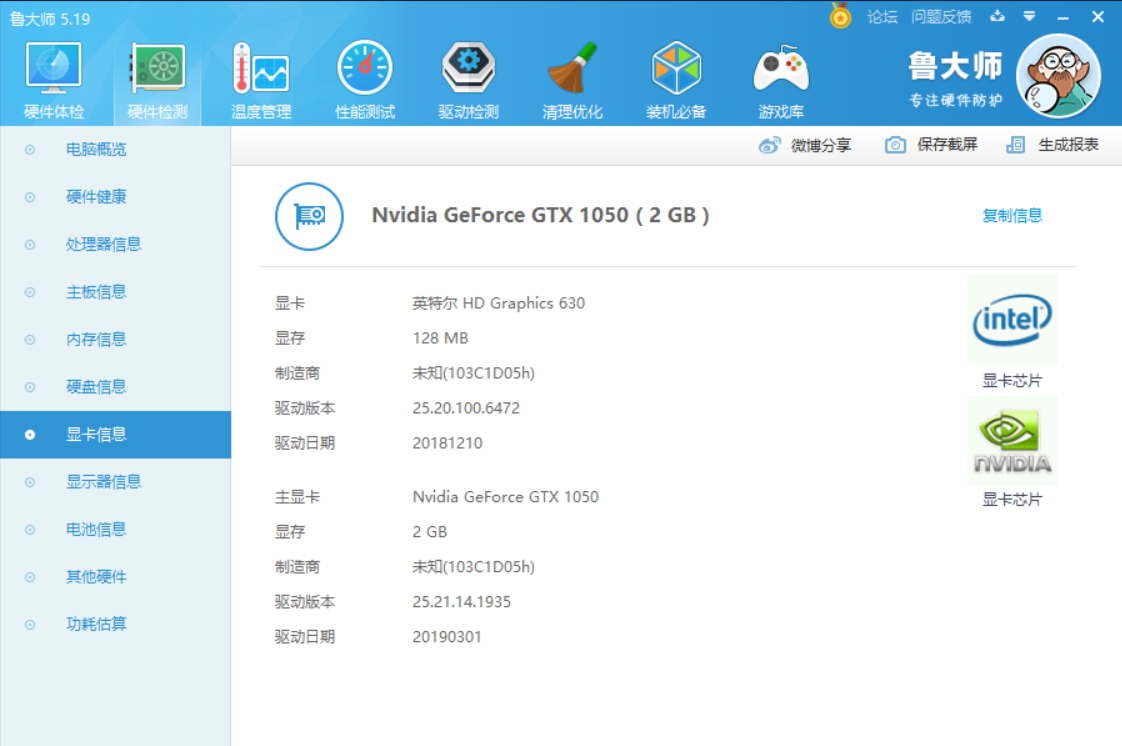Click the radio bullet beside 电脑概览
Image resolution: width=1122 pixels, height=746 pixels.
29,149
